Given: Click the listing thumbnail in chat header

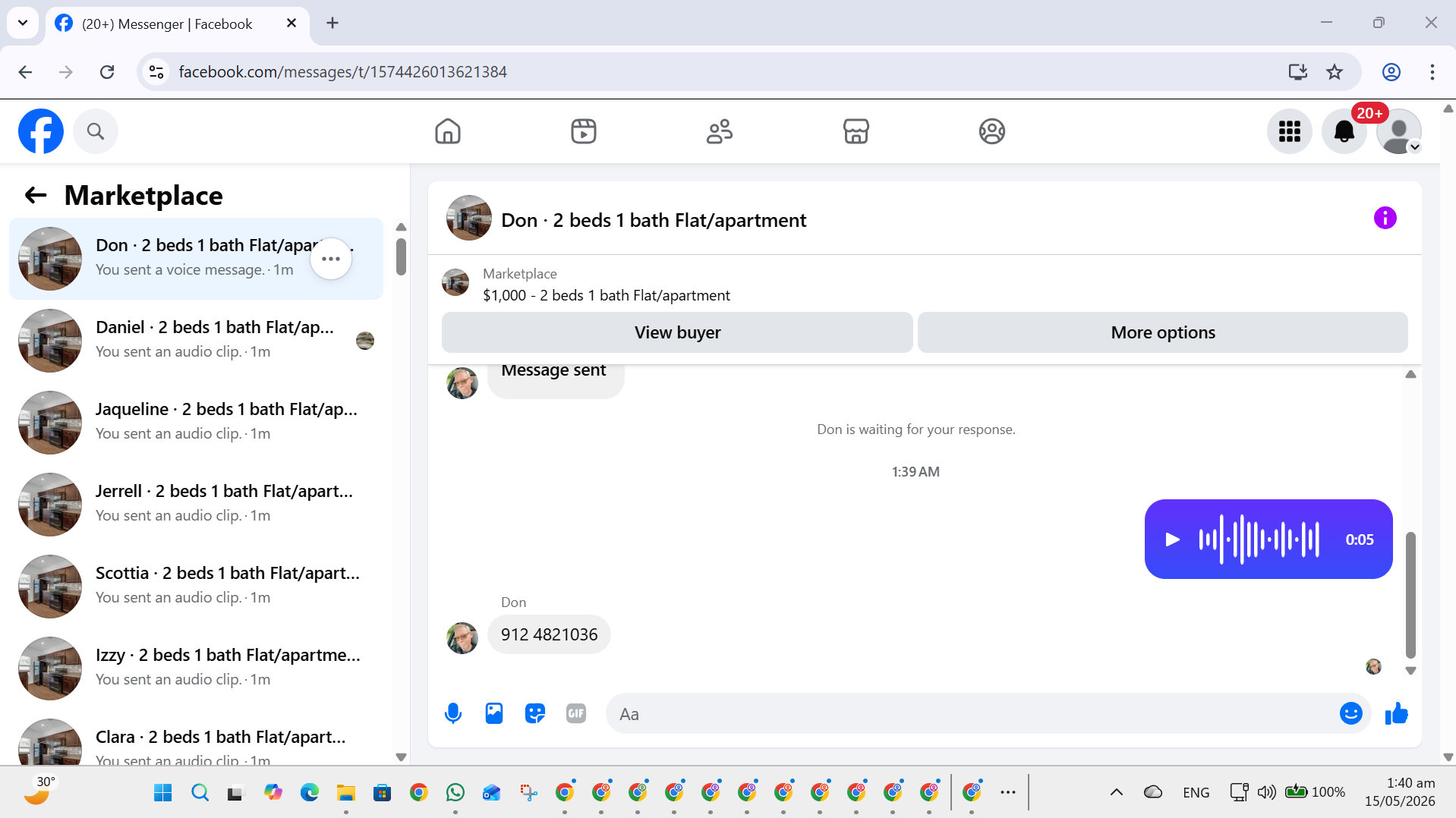Looking at the screenshot, I should 469,218.
